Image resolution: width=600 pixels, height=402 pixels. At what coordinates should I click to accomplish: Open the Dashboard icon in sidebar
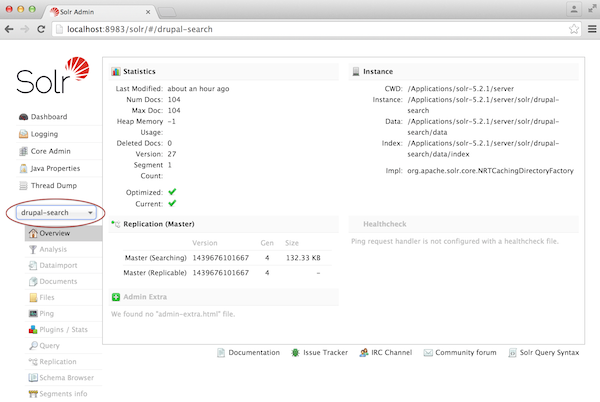pos(23,117)
